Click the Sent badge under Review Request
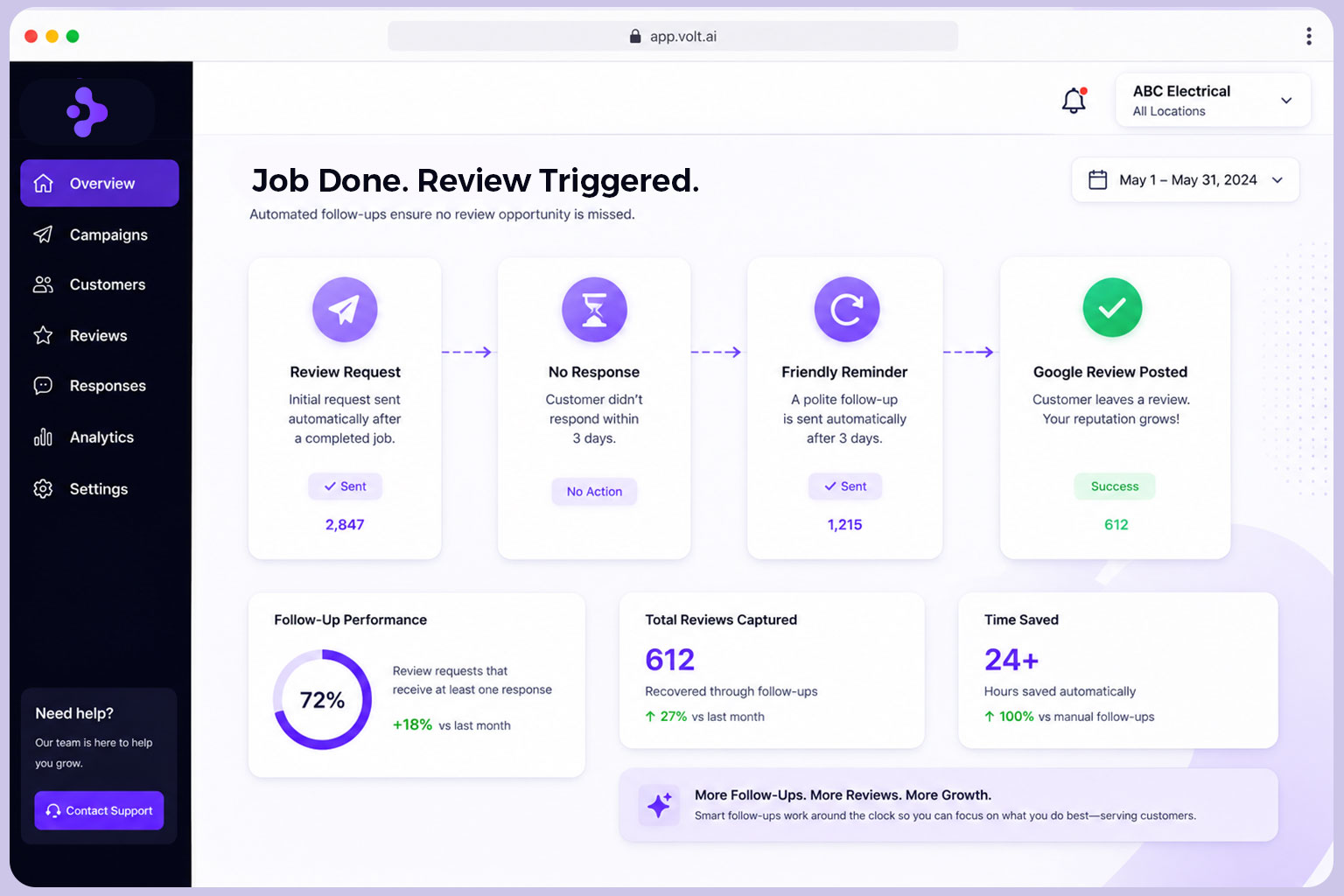 pos(345,486)
